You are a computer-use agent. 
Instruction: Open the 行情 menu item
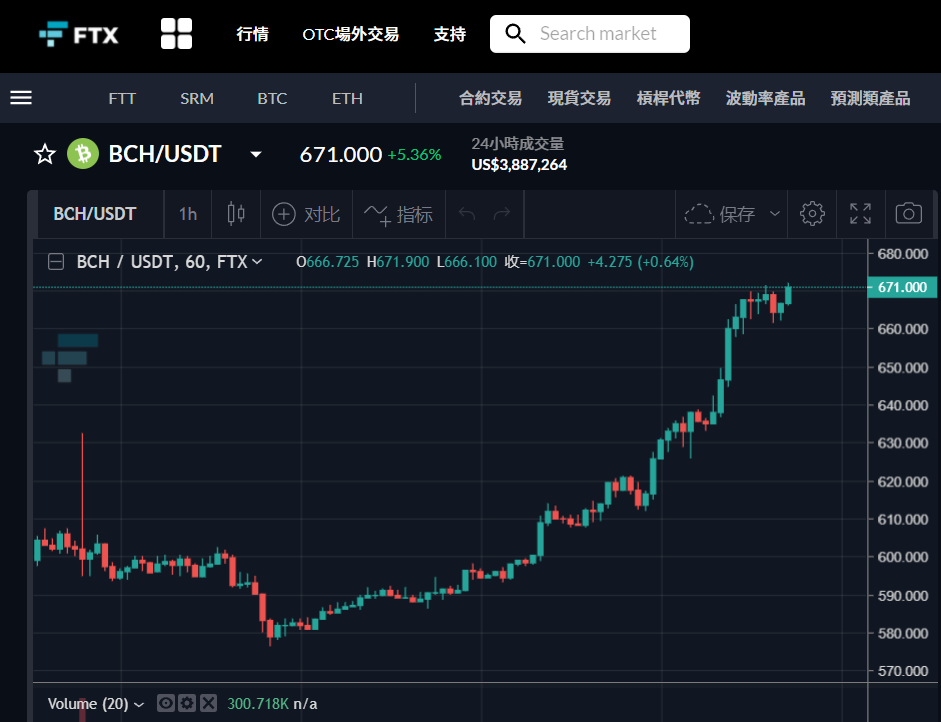click(x=253, y=34)
